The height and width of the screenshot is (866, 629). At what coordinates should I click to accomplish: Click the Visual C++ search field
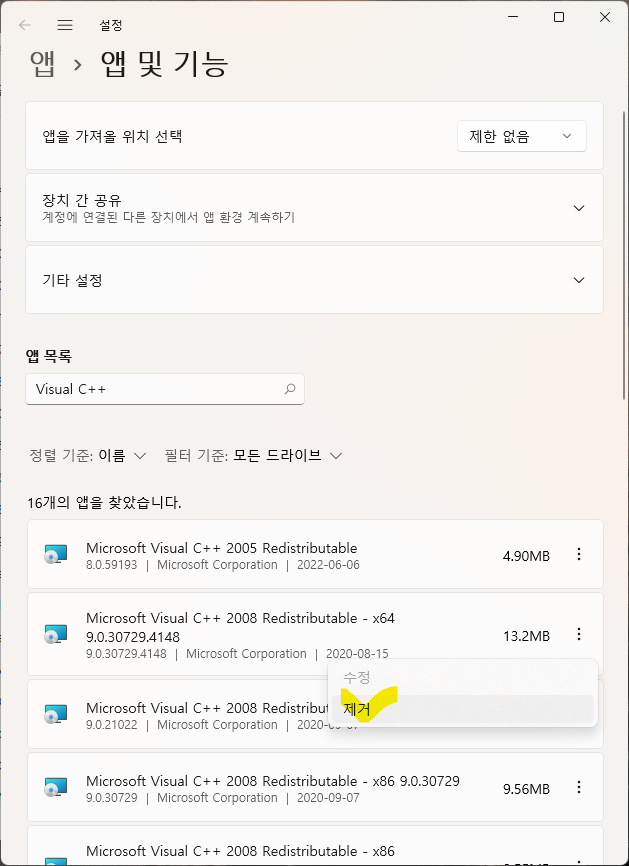point(165,389)
